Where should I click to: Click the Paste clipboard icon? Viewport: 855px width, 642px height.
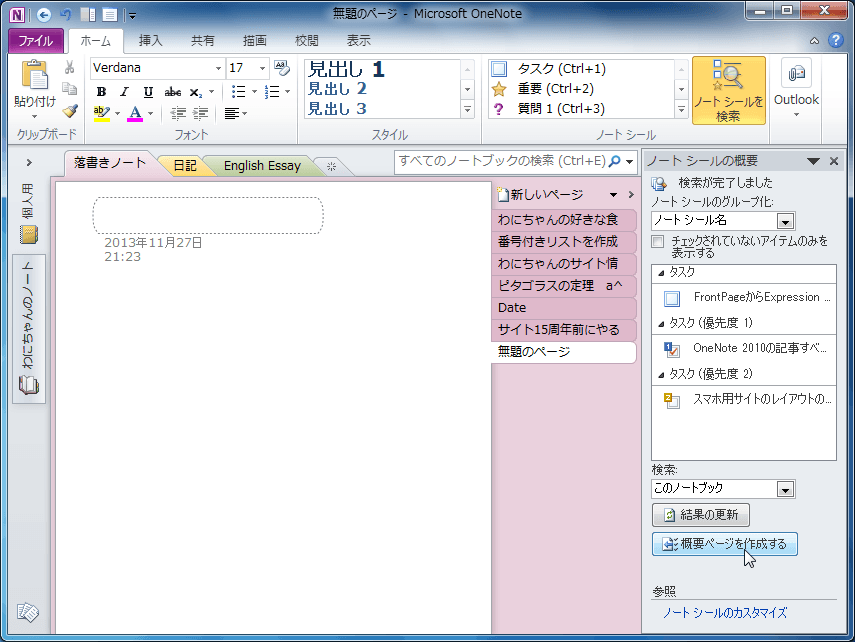coord(34,75)
